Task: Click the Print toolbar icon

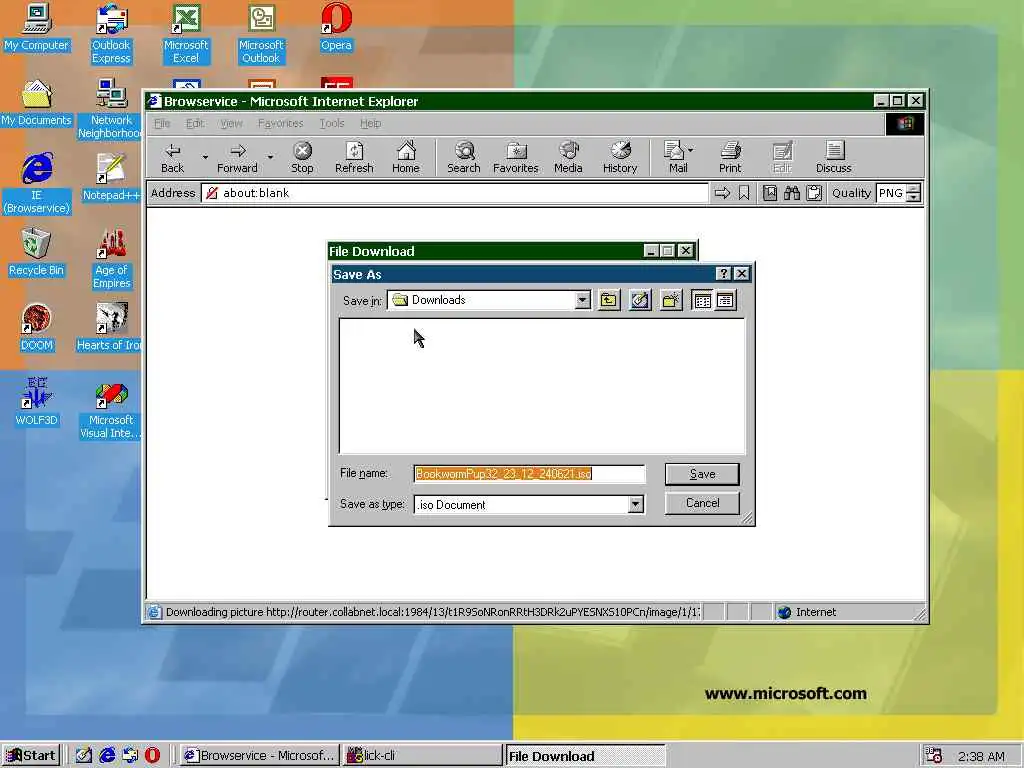Action: [x=730, y=157]
